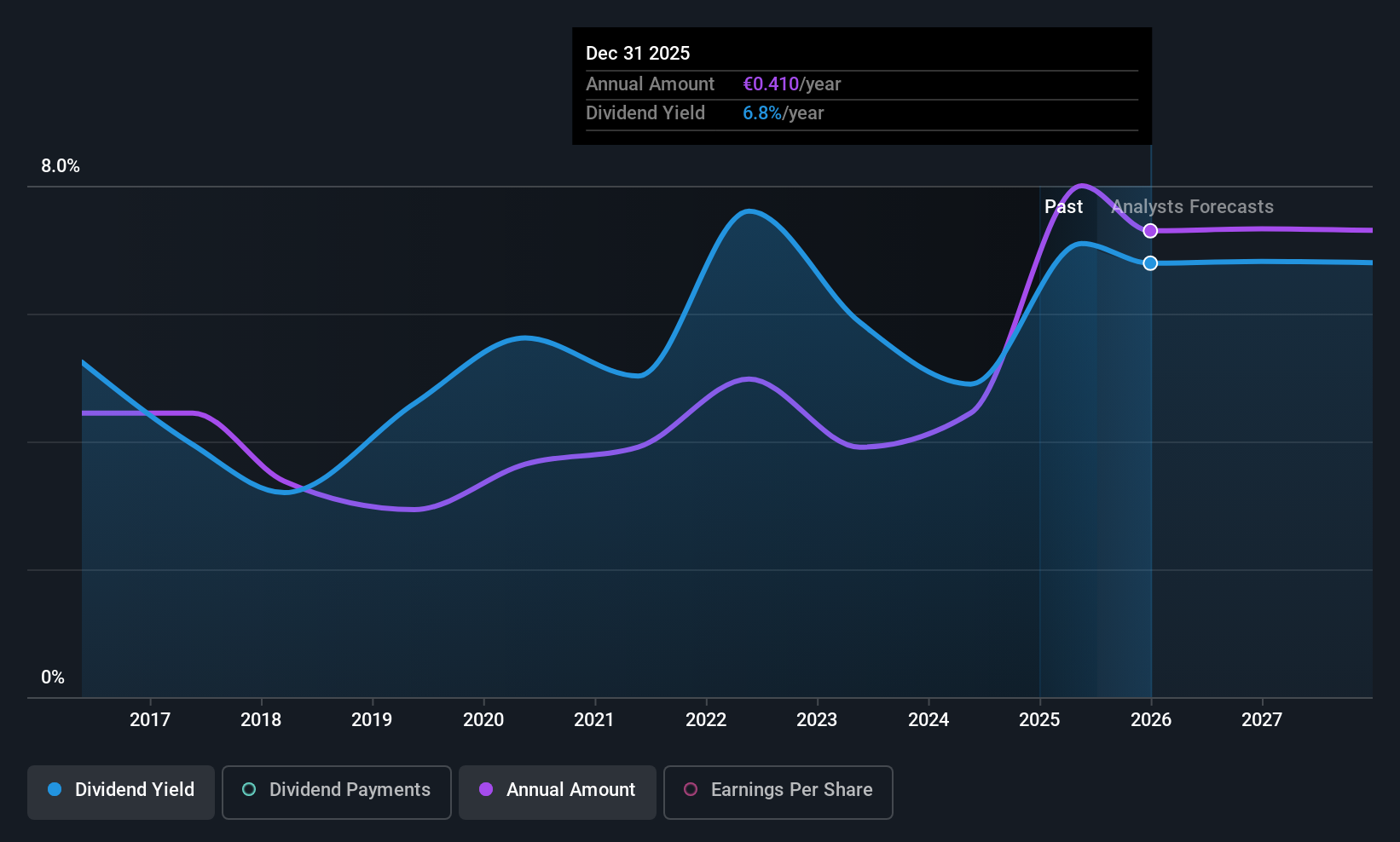Click the 0% y-axis label
Image resolution: width=1400 pixels, height=842 pixels.
[x=53, y=678]
